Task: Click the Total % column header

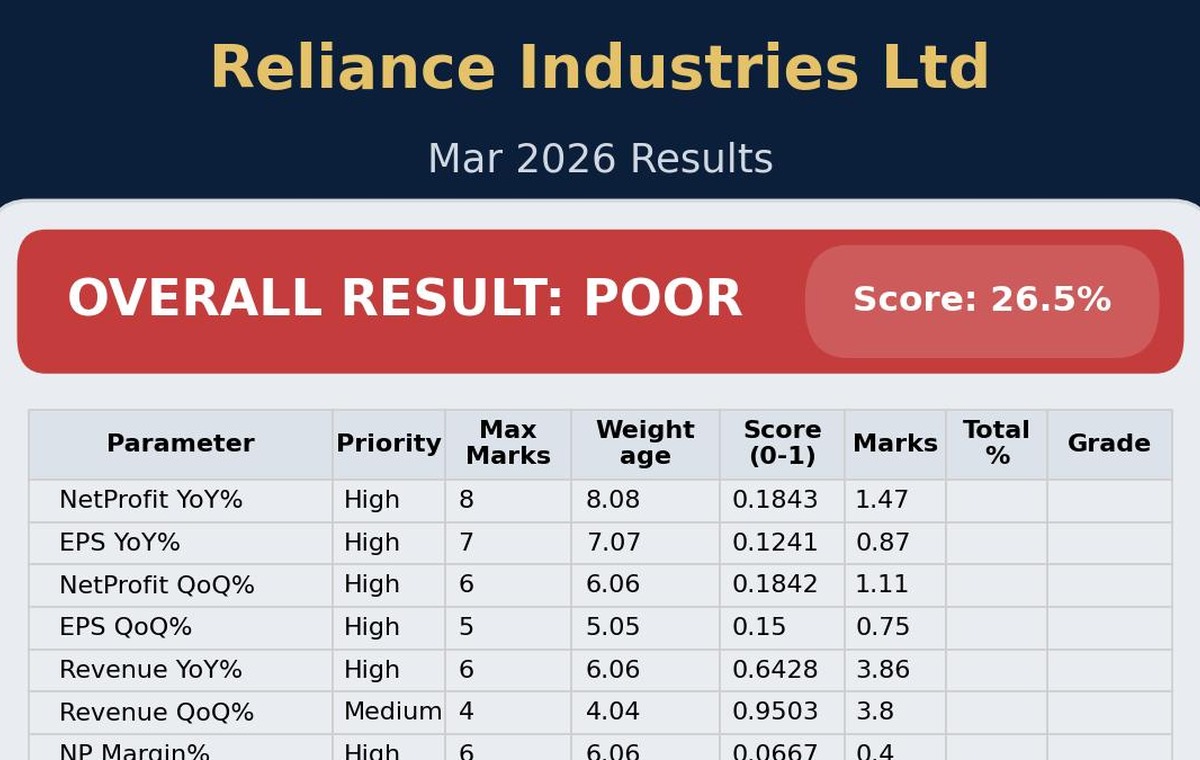Action: click(x=996, y=443)
